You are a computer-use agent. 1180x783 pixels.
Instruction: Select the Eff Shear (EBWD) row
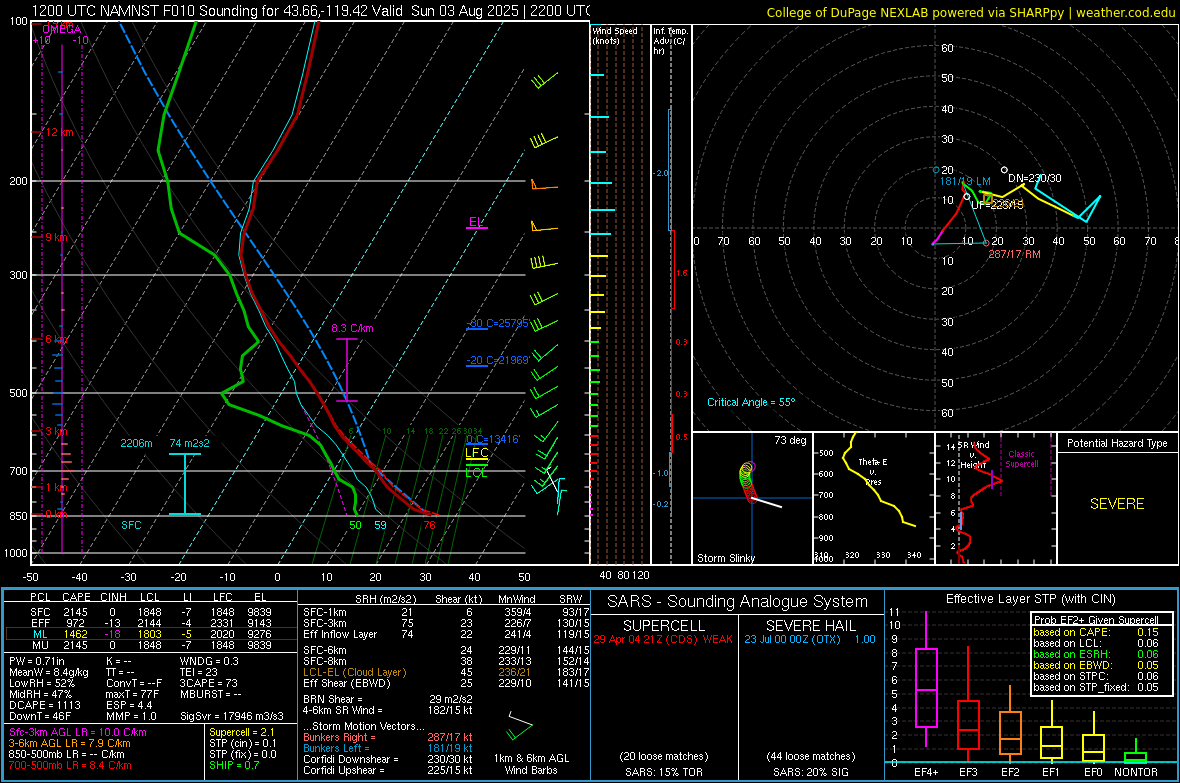point(446,683)
